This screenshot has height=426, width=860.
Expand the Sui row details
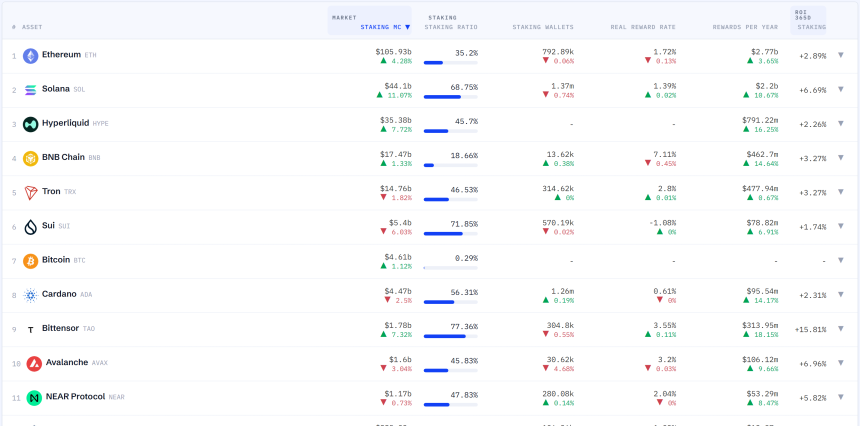pyautogui.click(x=841, y=226)
